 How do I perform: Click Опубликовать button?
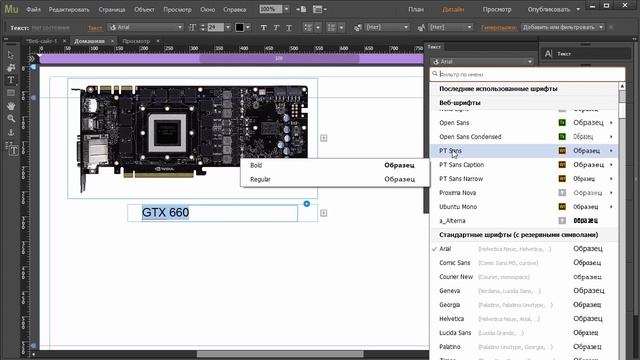coord(549,9)
